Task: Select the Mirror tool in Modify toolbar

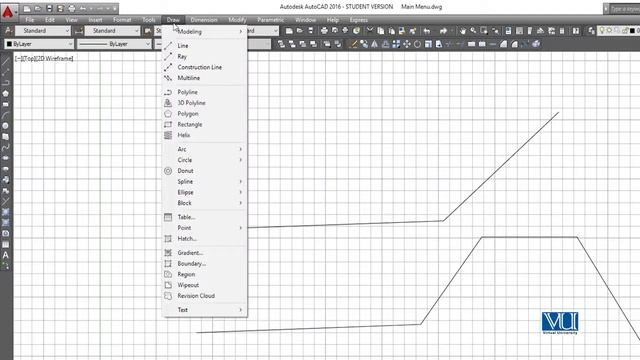Action: pyautogui.click(x=375, y=44)
